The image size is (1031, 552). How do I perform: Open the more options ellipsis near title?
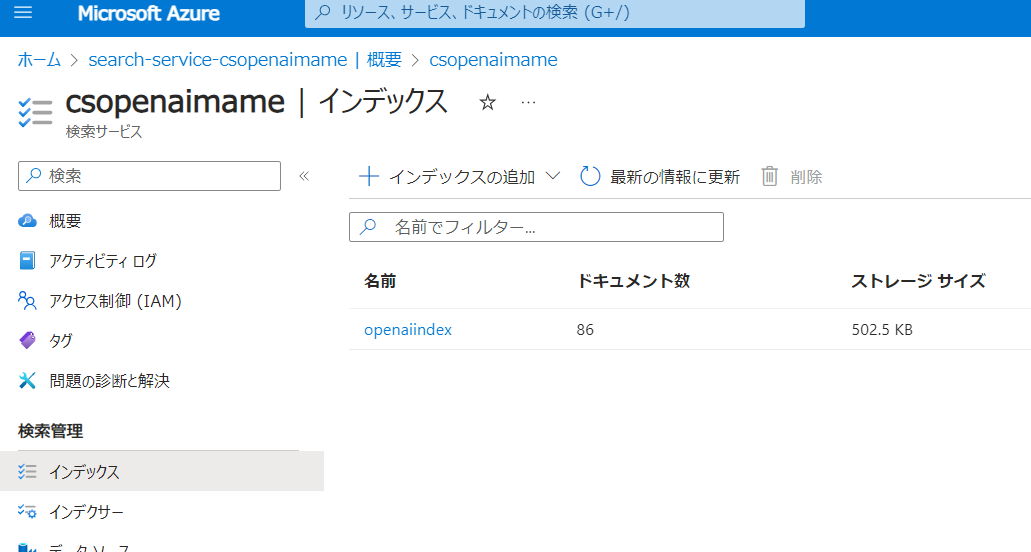[x=529, y=103]
